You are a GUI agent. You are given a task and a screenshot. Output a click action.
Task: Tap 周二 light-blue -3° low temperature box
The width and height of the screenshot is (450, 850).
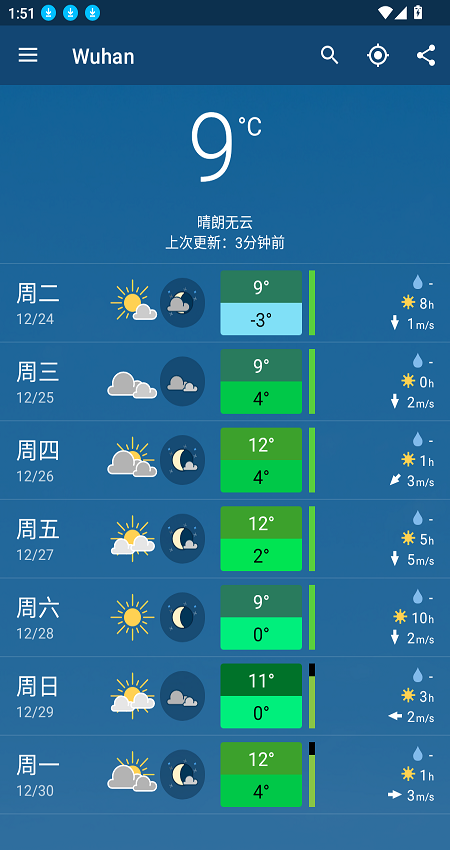(x=261, y=319)
